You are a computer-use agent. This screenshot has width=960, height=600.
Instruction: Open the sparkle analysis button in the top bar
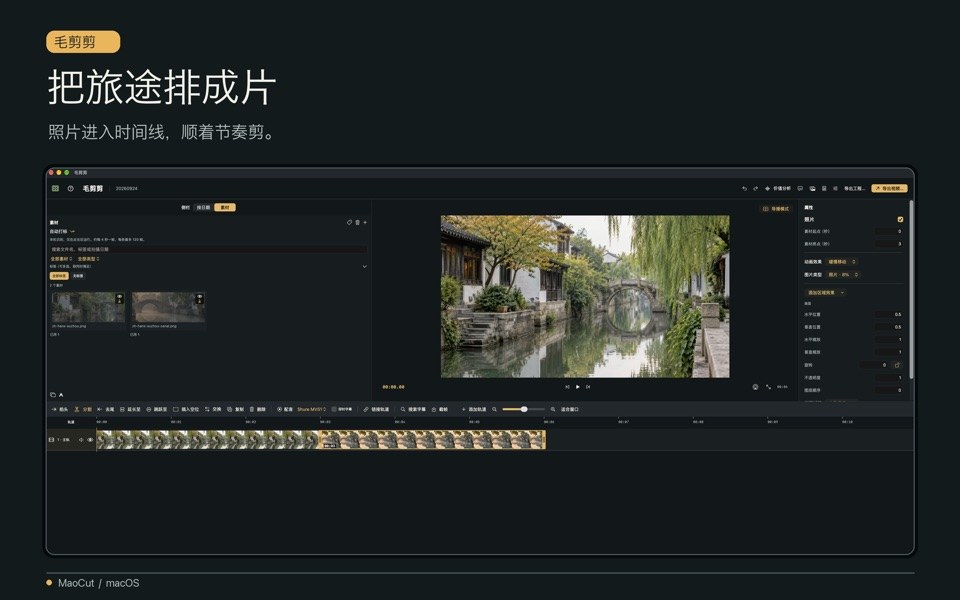tap(778, 189)
